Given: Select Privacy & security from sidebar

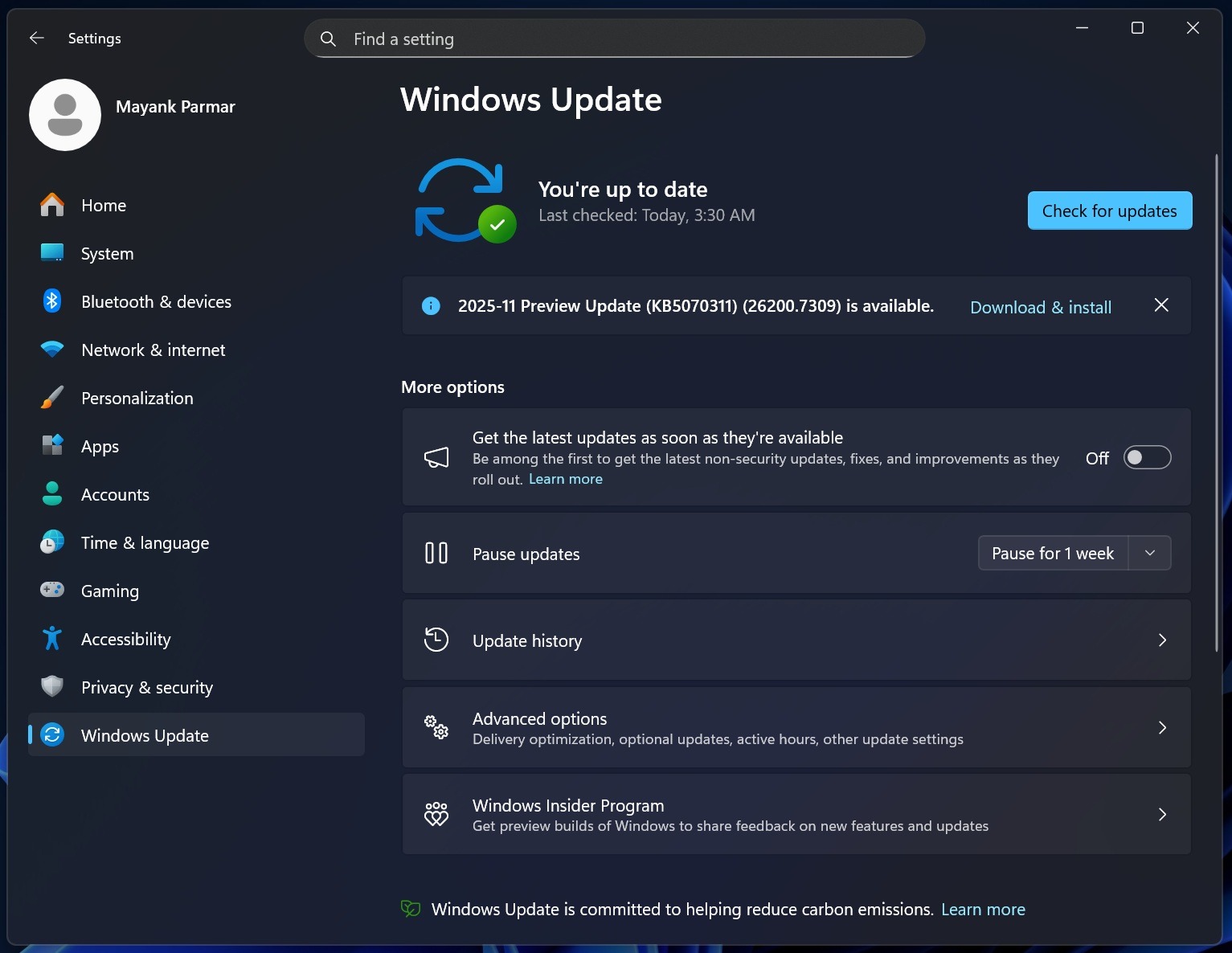Looking at the screenshot, I should click(x=146, y=687).
